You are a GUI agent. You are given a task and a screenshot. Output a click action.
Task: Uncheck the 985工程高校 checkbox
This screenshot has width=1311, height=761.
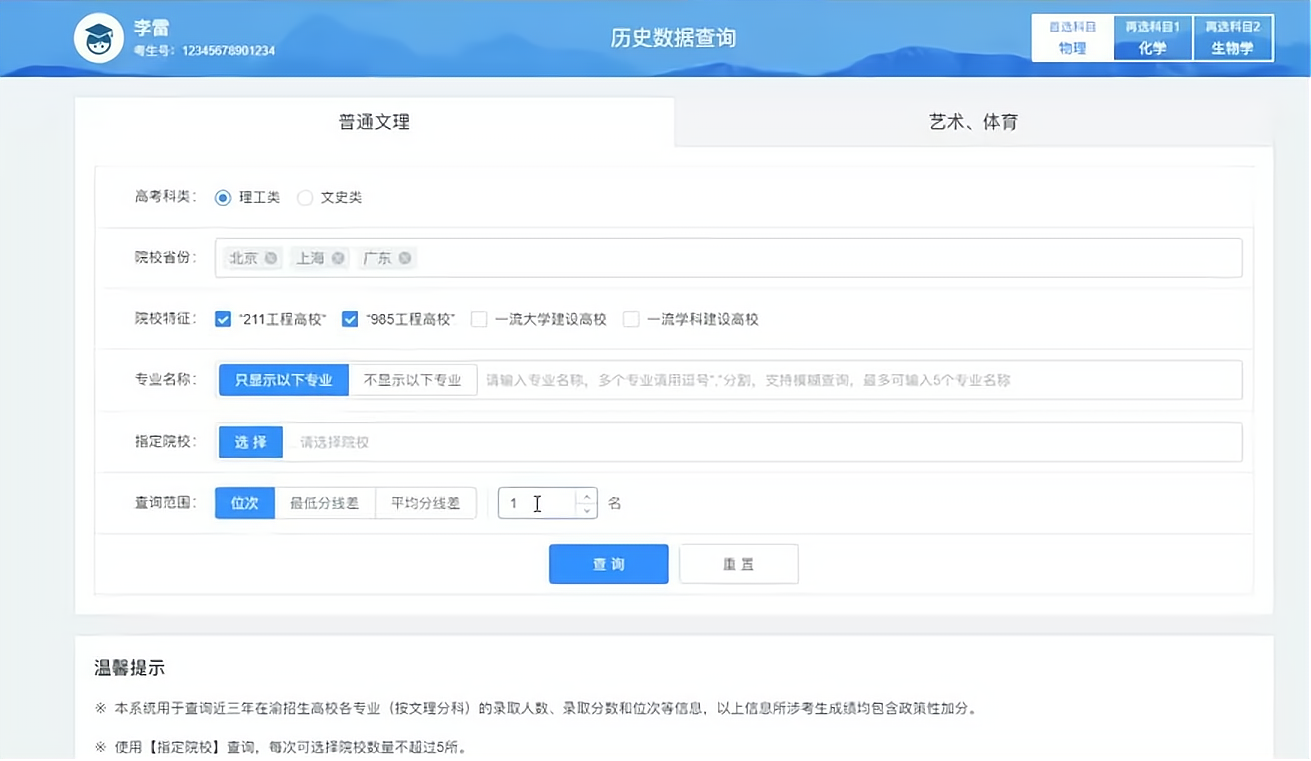(350, 319)
